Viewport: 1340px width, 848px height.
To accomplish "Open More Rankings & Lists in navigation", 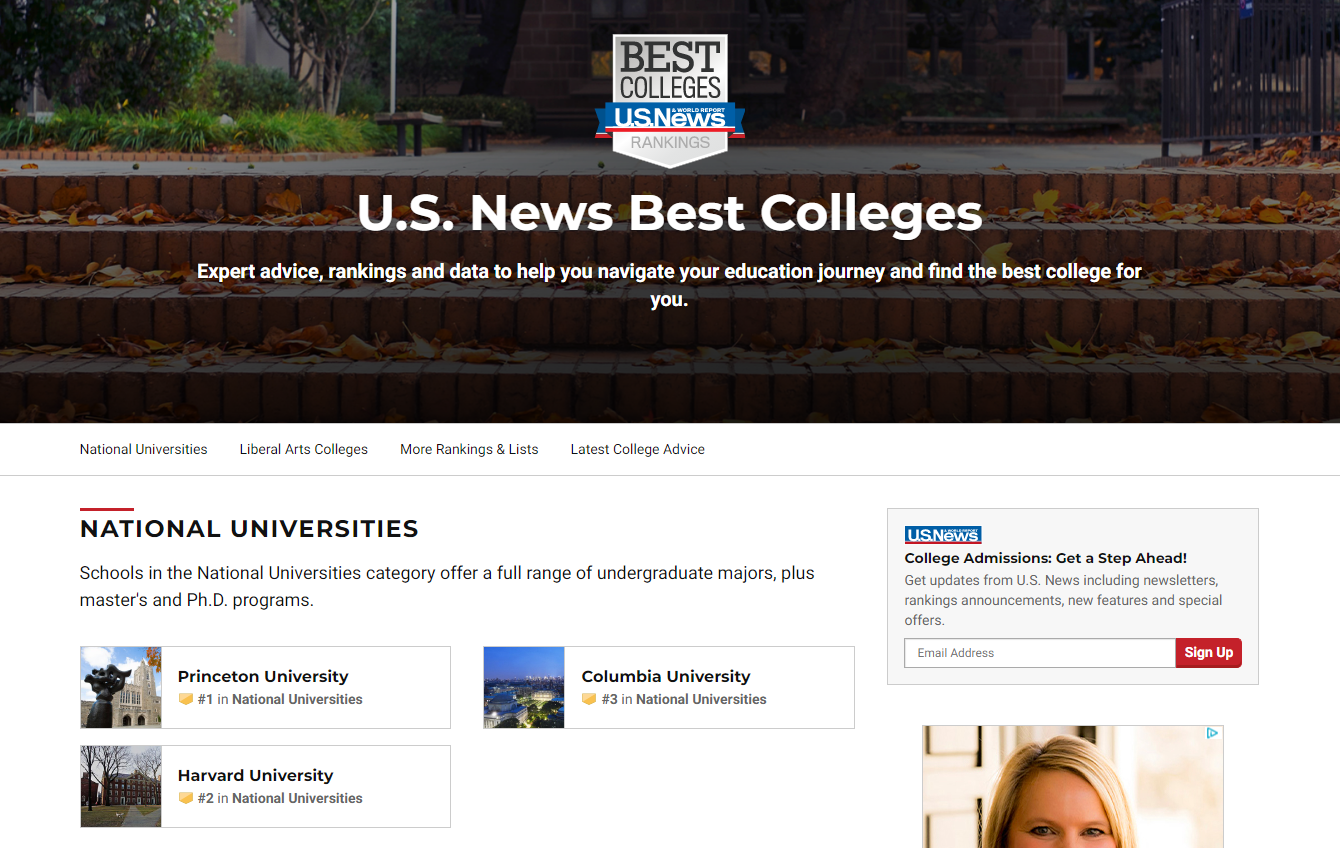I will pyautogui.click(x=469, y=450).
